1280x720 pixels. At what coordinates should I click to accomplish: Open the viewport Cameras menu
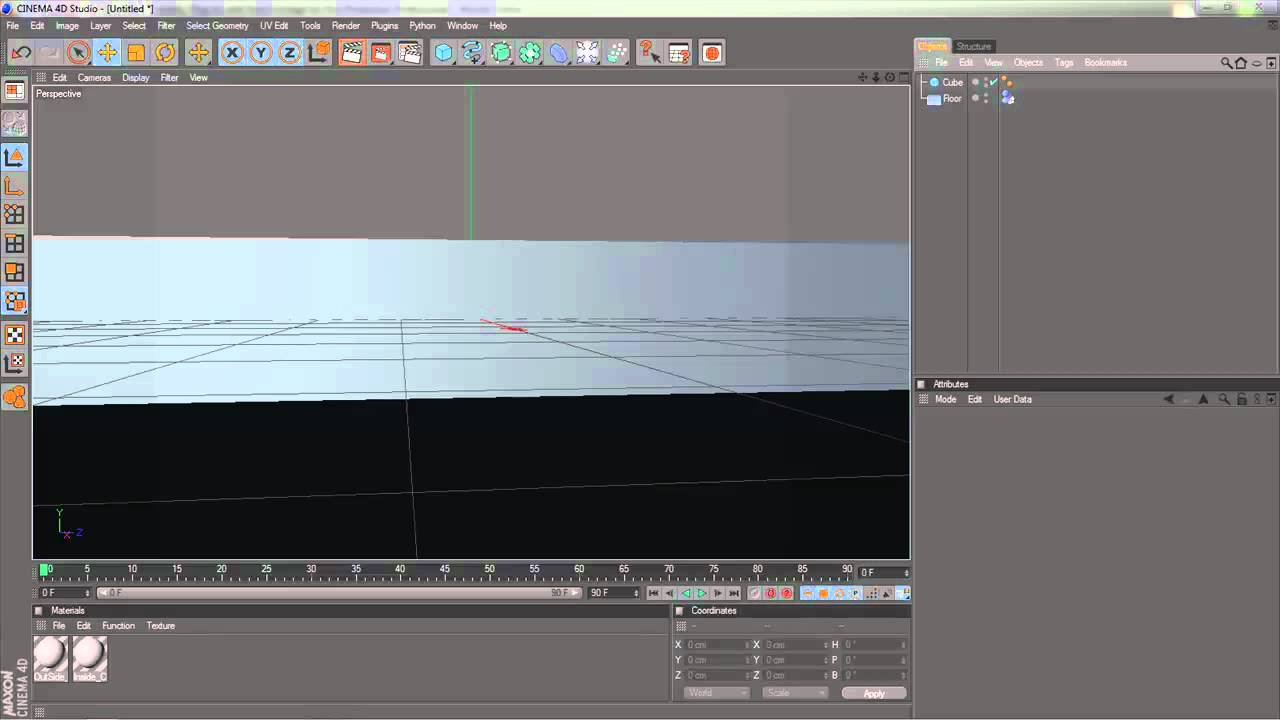coord(95,78)
